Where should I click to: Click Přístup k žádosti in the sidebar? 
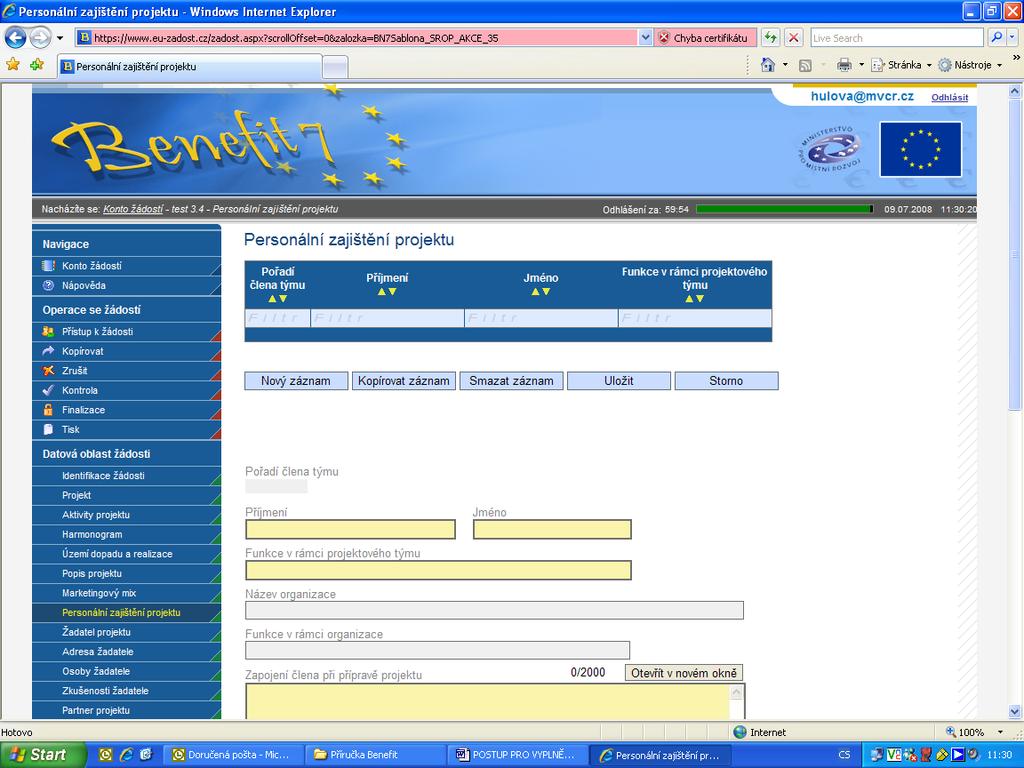point(126,331)
